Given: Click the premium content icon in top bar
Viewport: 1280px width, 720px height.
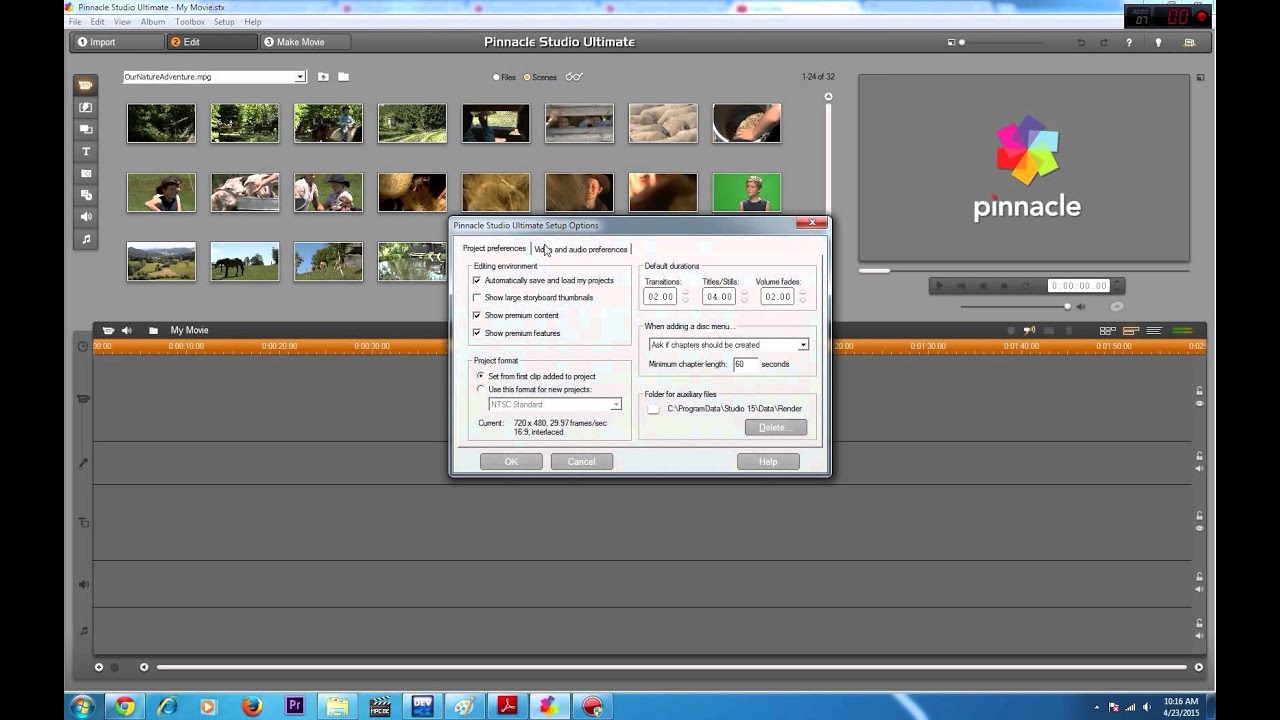Looking at the screenshot, I should (1189, 42).
